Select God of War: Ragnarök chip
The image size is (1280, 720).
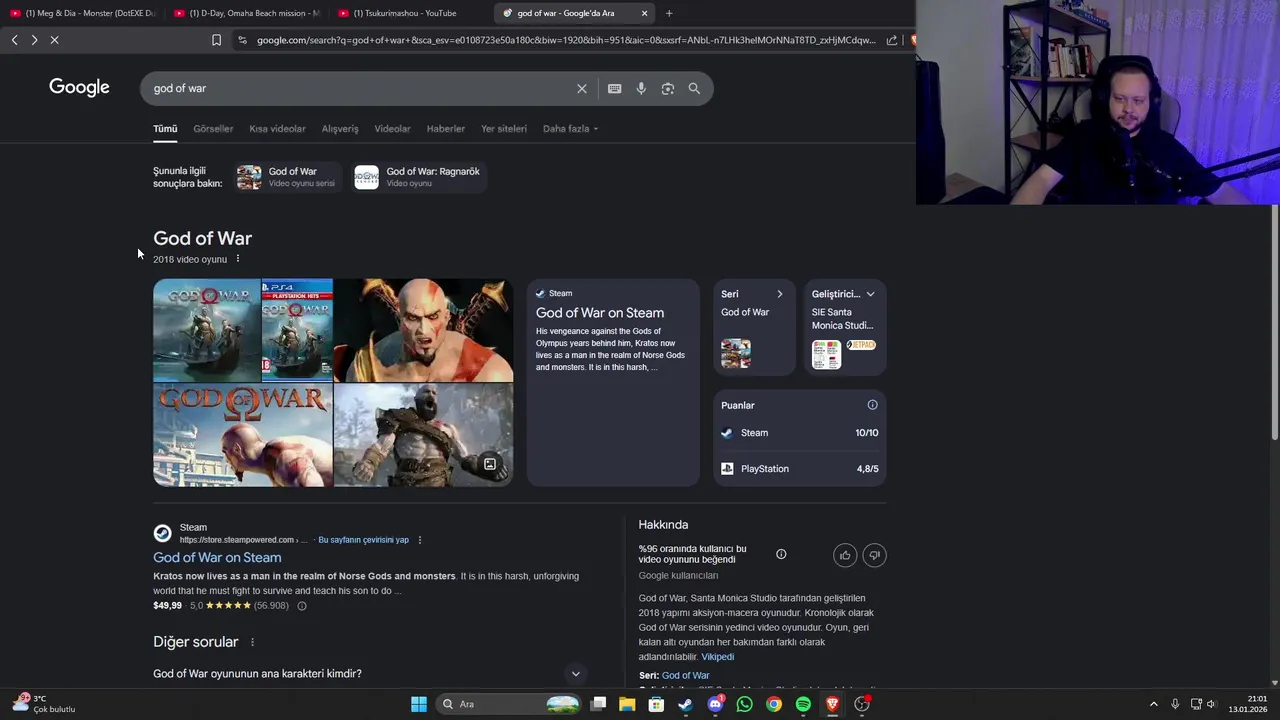(x=418, y=177)
